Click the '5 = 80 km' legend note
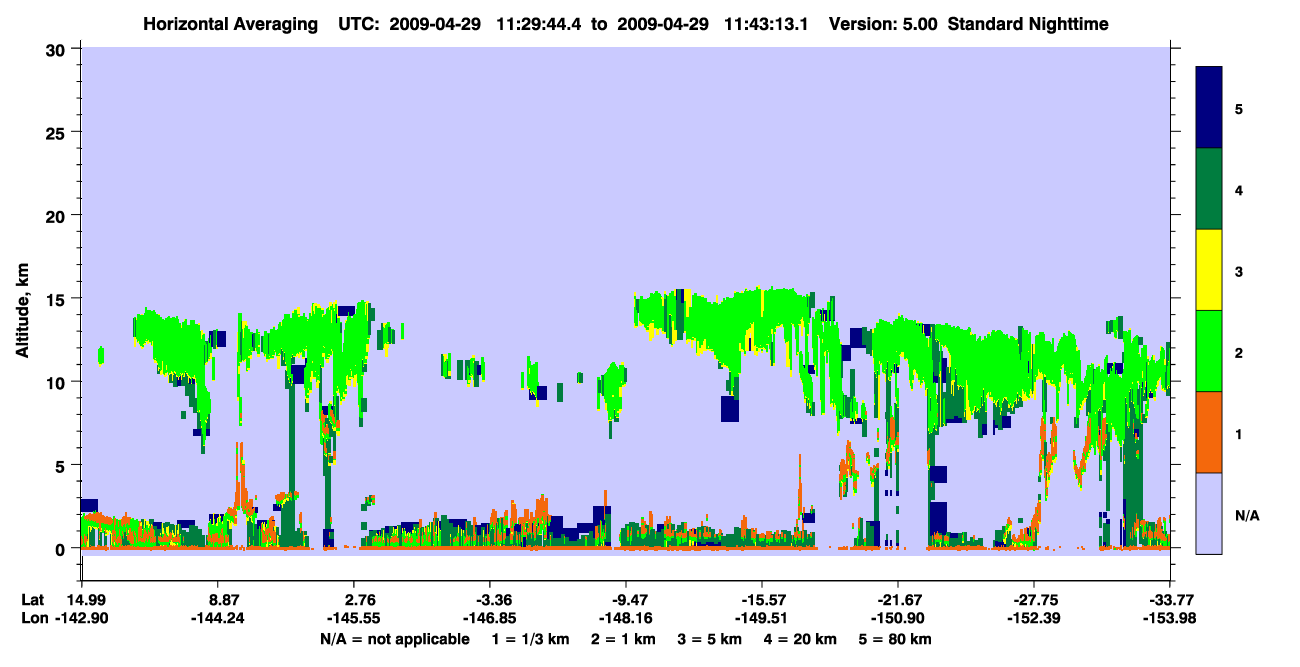The width and height of the screenshot is (1300, 667). [897, 639]
